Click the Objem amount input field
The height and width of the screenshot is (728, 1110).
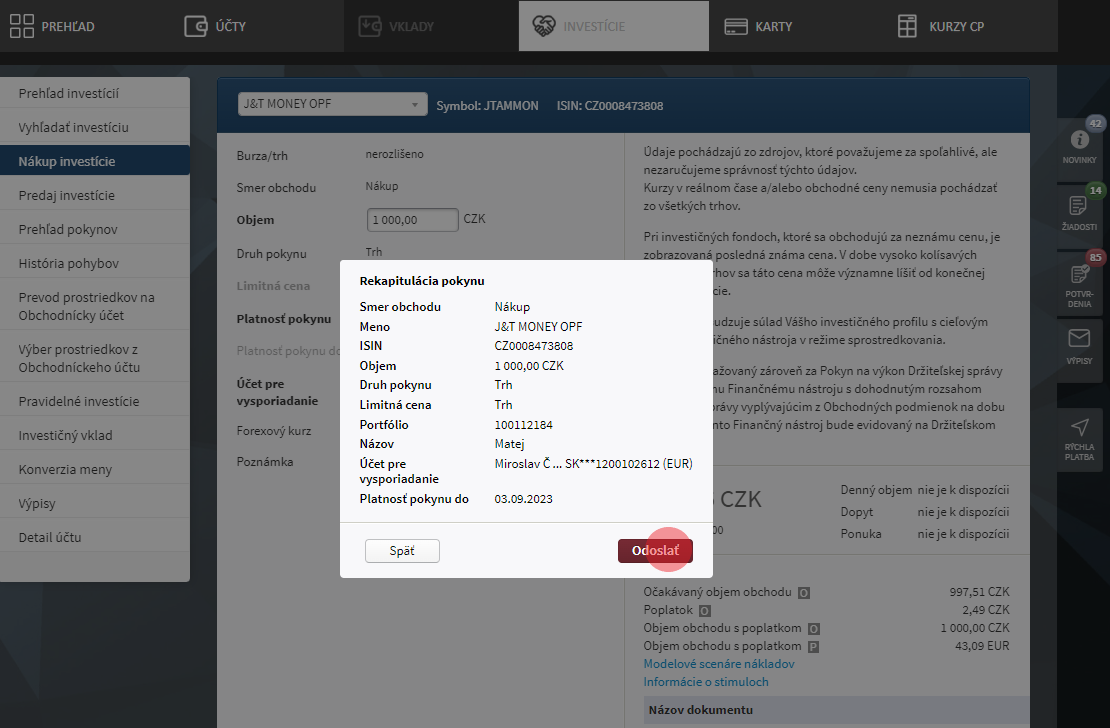click(412, 219)
